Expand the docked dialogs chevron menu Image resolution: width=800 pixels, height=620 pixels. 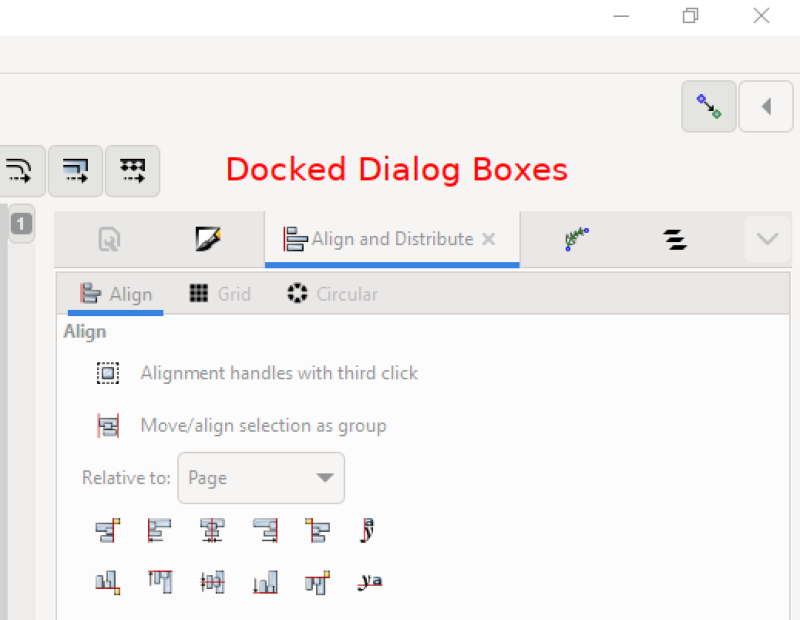767,239
